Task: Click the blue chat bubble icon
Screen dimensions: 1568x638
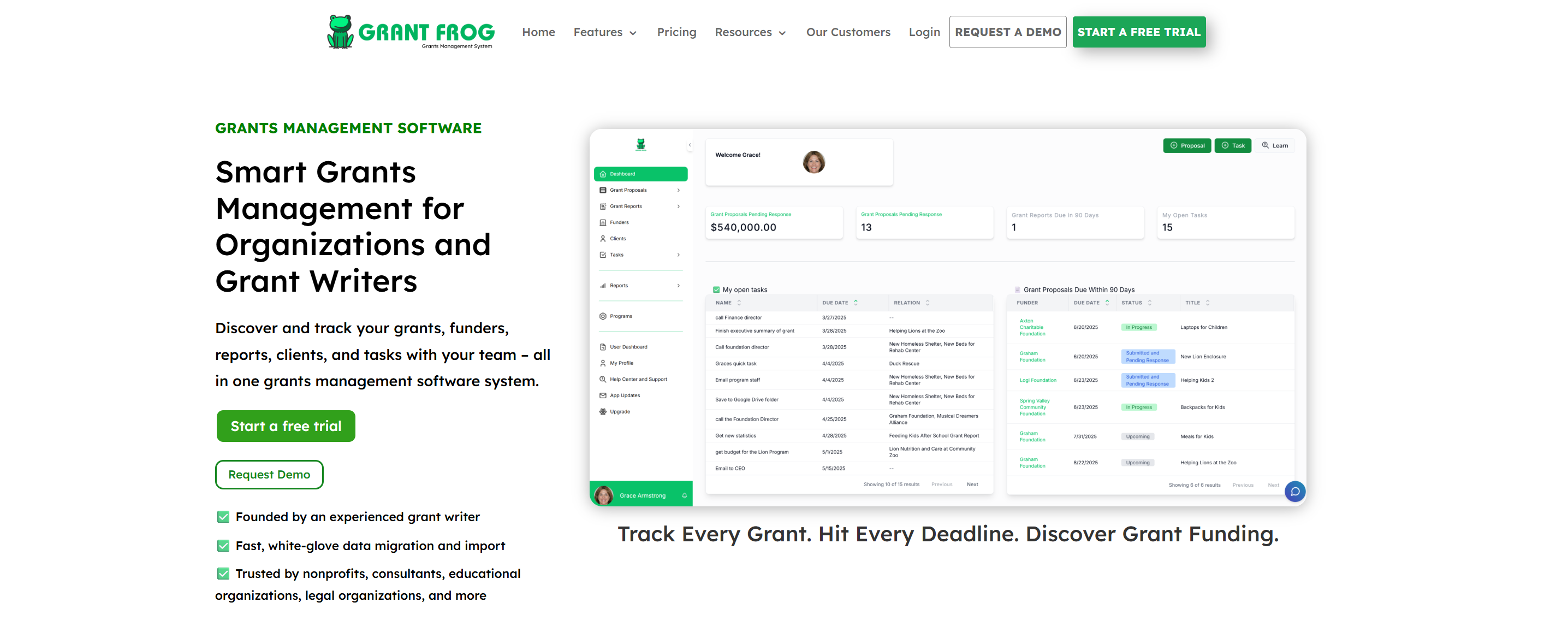Action: pyautogui.click(x=1294, y=491)
